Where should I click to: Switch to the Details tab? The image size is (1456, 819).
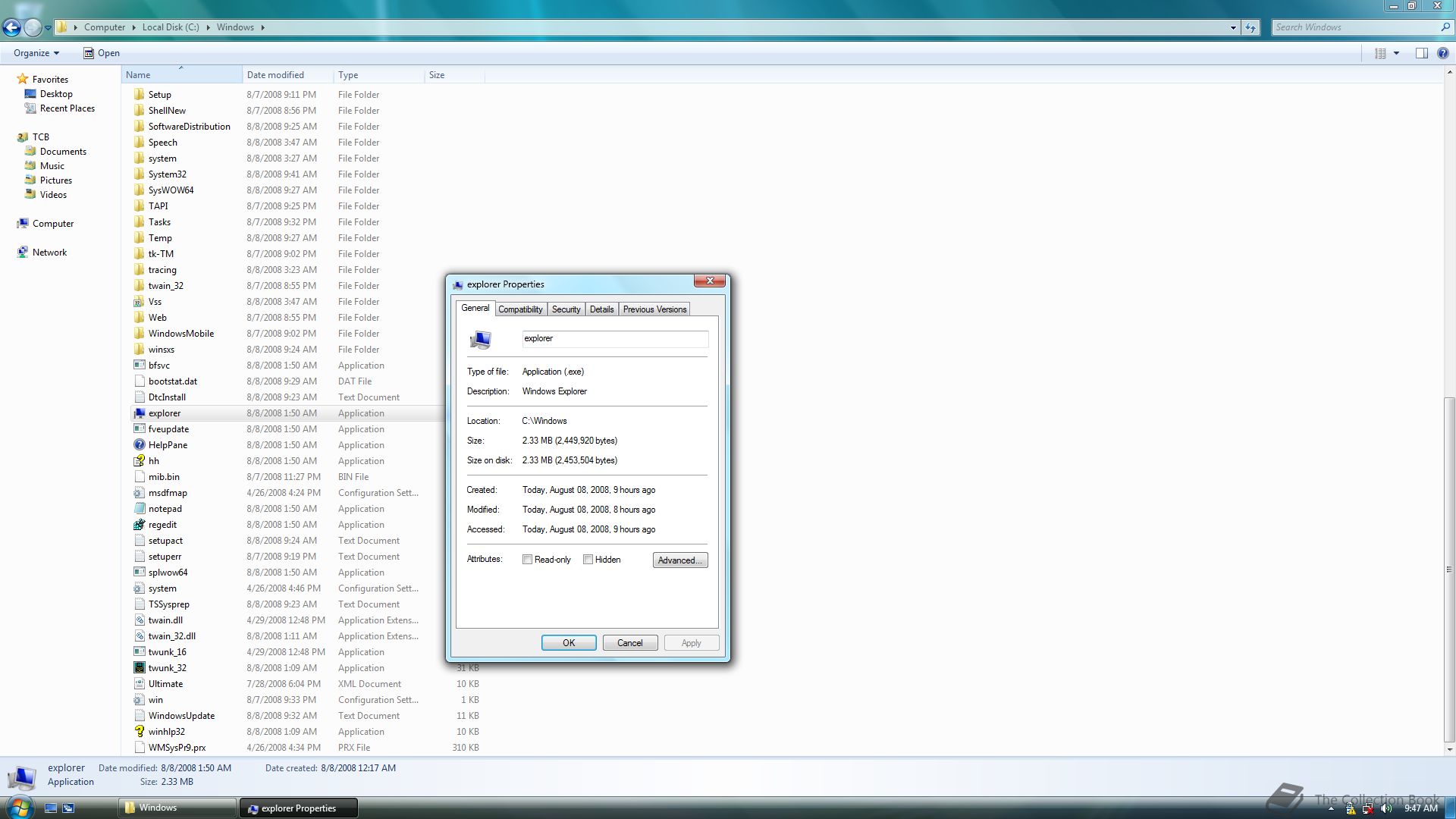601,309
